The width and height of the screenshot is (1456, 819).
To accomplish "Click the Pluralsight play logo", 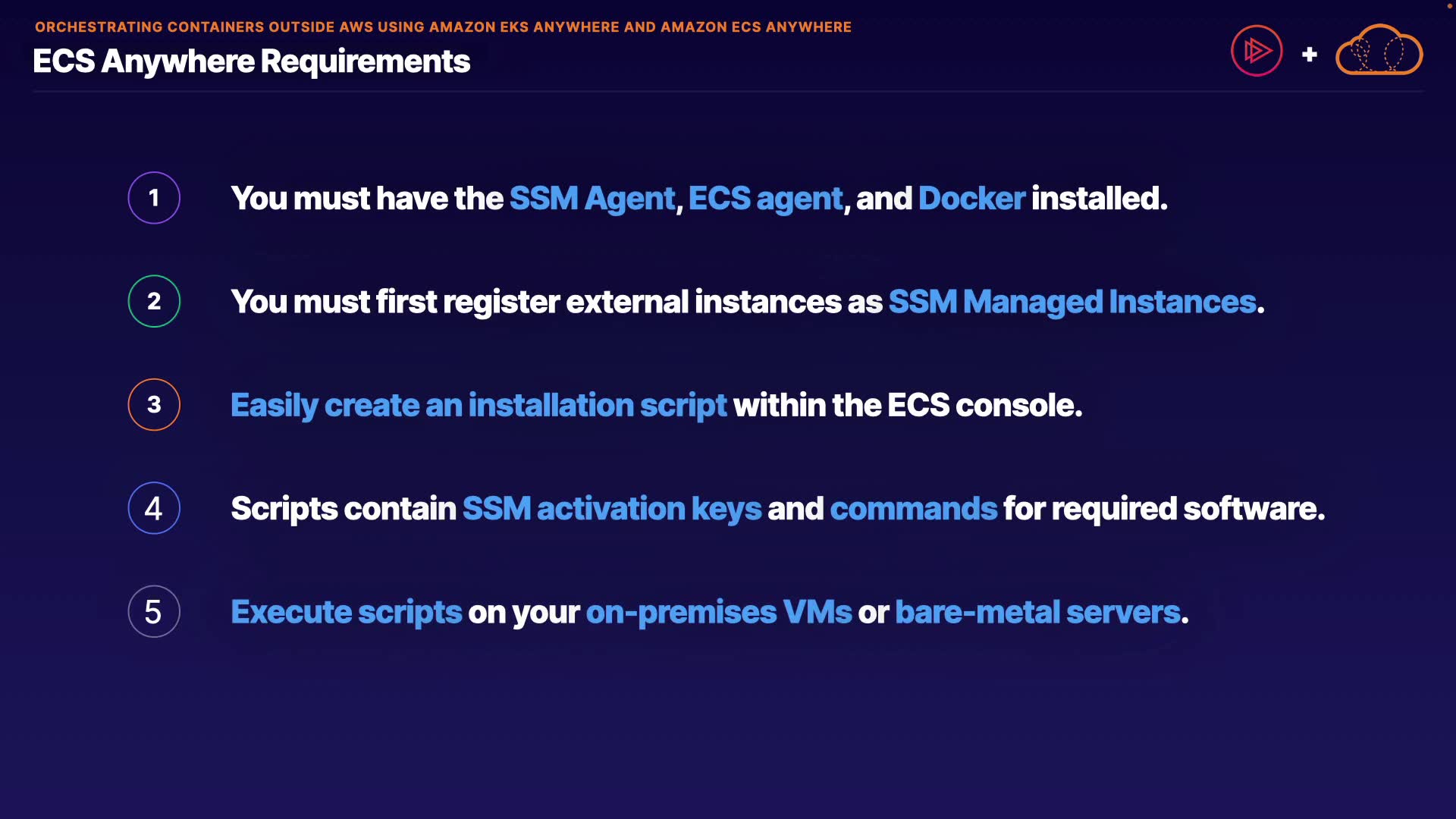I will (1257, 51).
